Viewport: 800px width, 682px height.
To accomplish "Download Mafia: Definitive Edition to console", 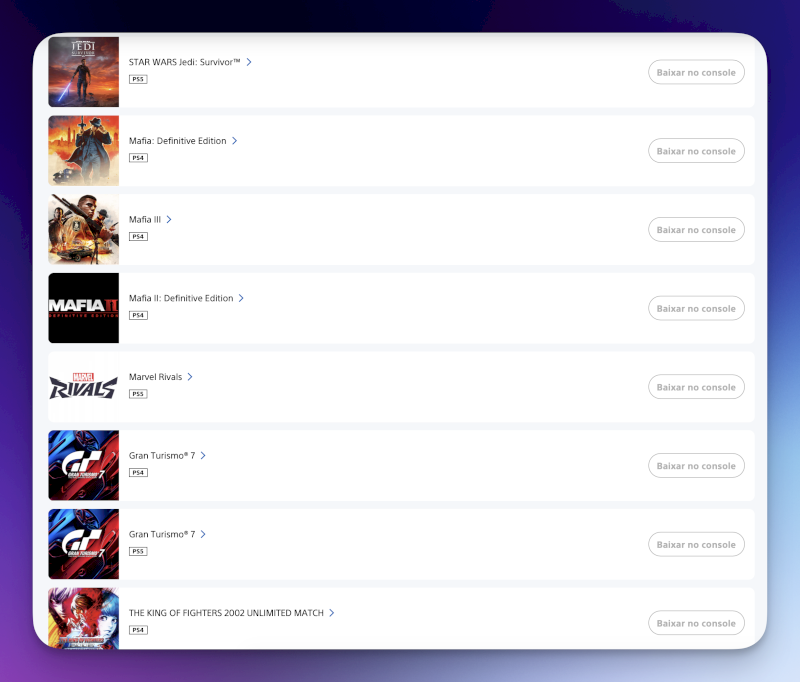I will tap(696, 151).
